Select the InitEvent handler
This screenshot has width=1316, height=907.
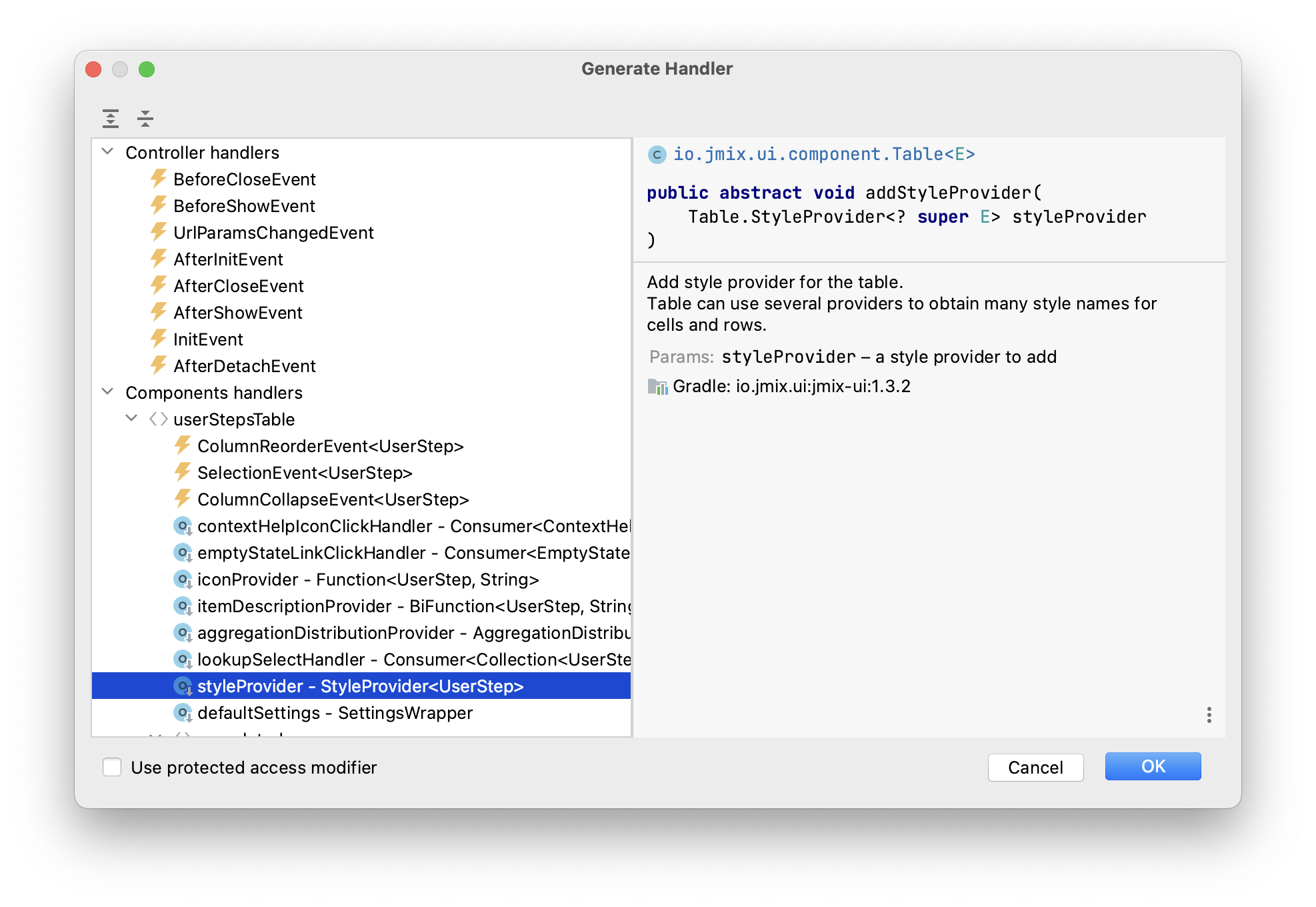[x=361, y=339]
